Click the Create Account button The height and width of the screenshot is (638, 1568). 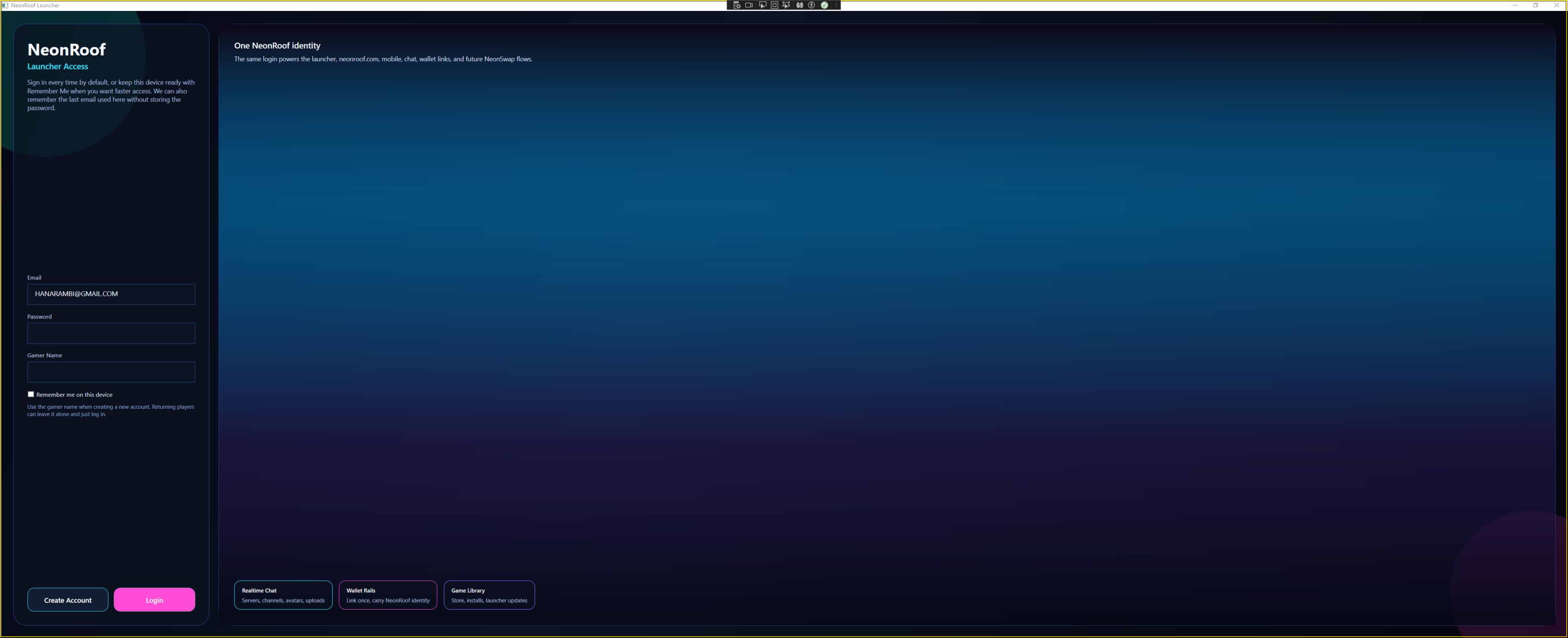click(67, 600)
